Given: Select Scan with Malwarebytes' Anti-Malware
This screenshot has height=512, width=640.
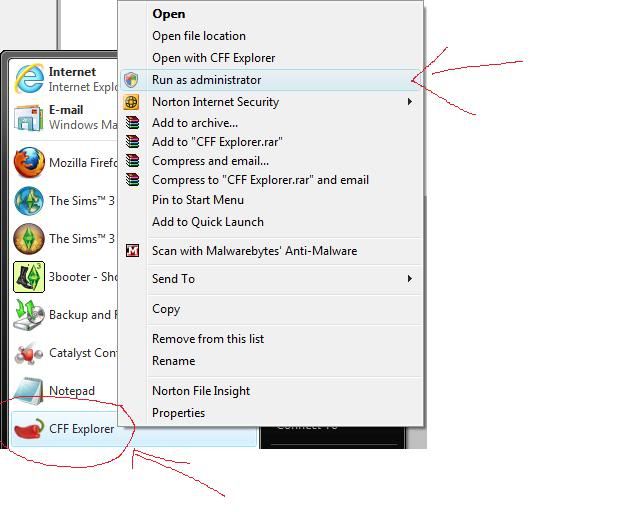Looking at the screenshot, I should pos(255,251).
